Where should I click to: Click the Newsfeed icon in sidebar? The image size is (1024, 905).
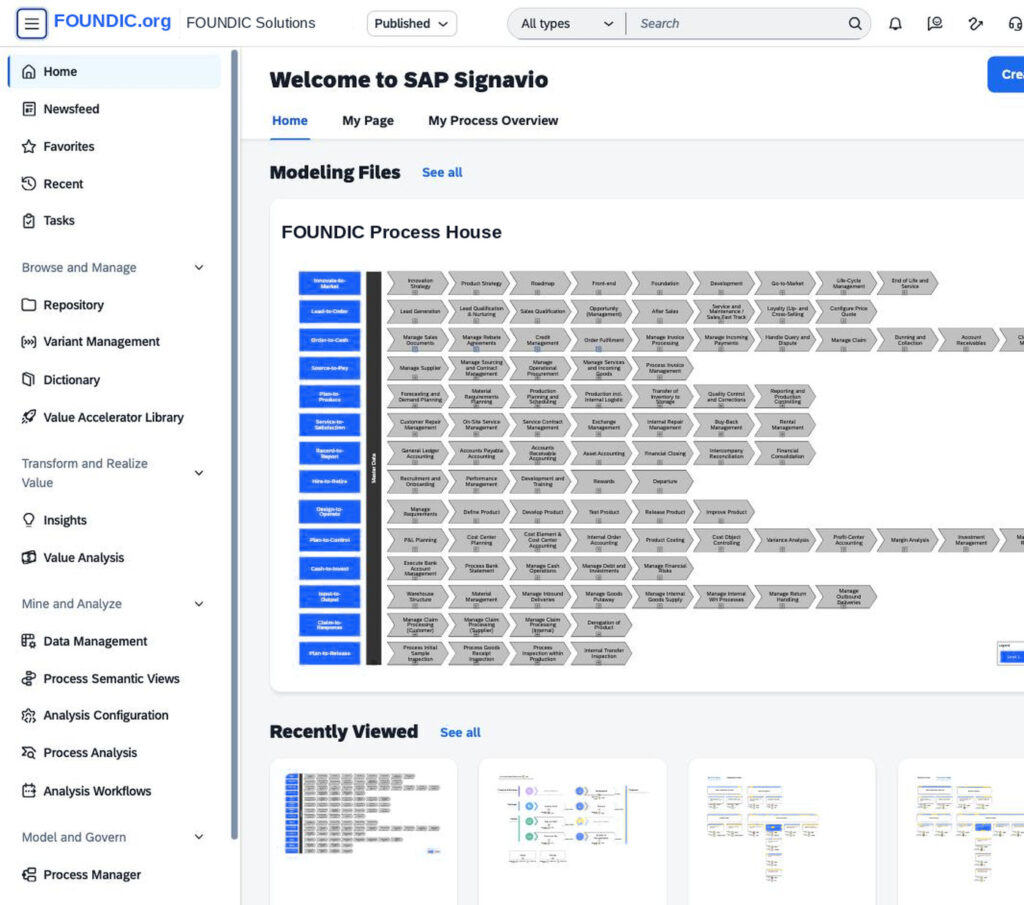29,109
